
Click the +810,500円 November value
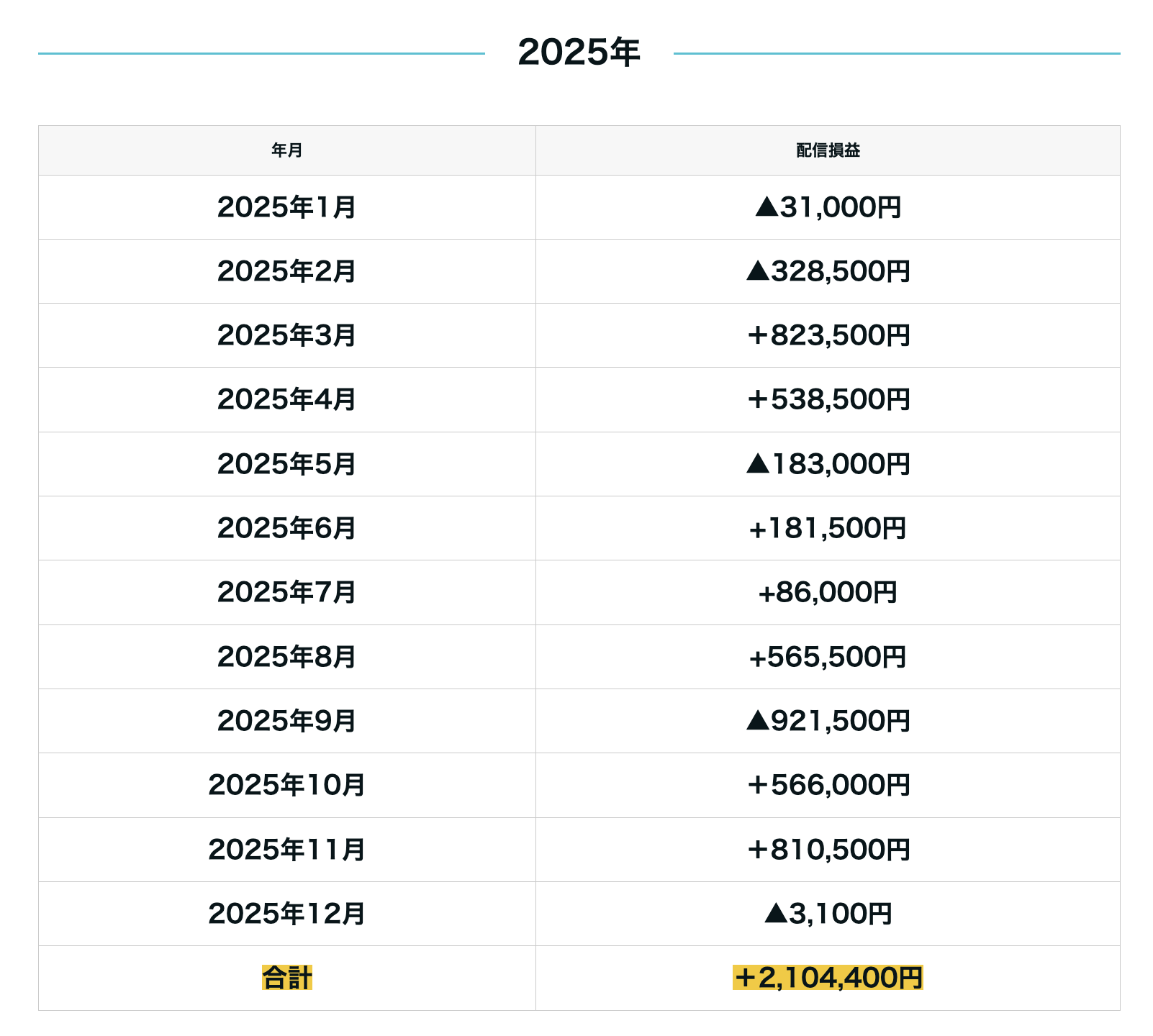pyautogui.click(x=828, y=850)
